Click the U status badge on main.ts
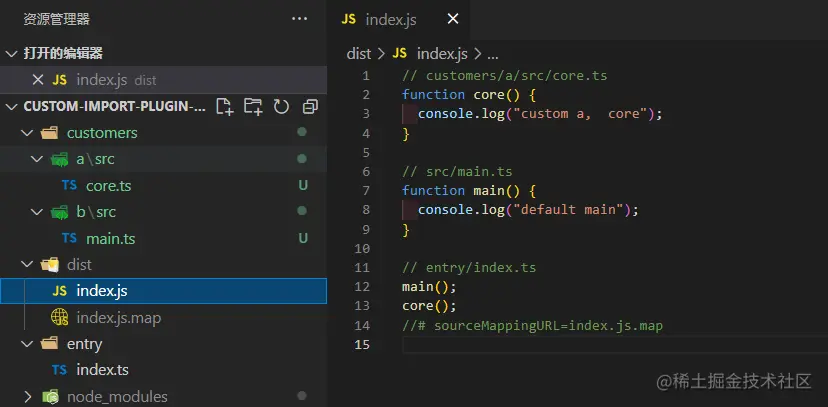The image size is (828, 407). click(303, 238)
